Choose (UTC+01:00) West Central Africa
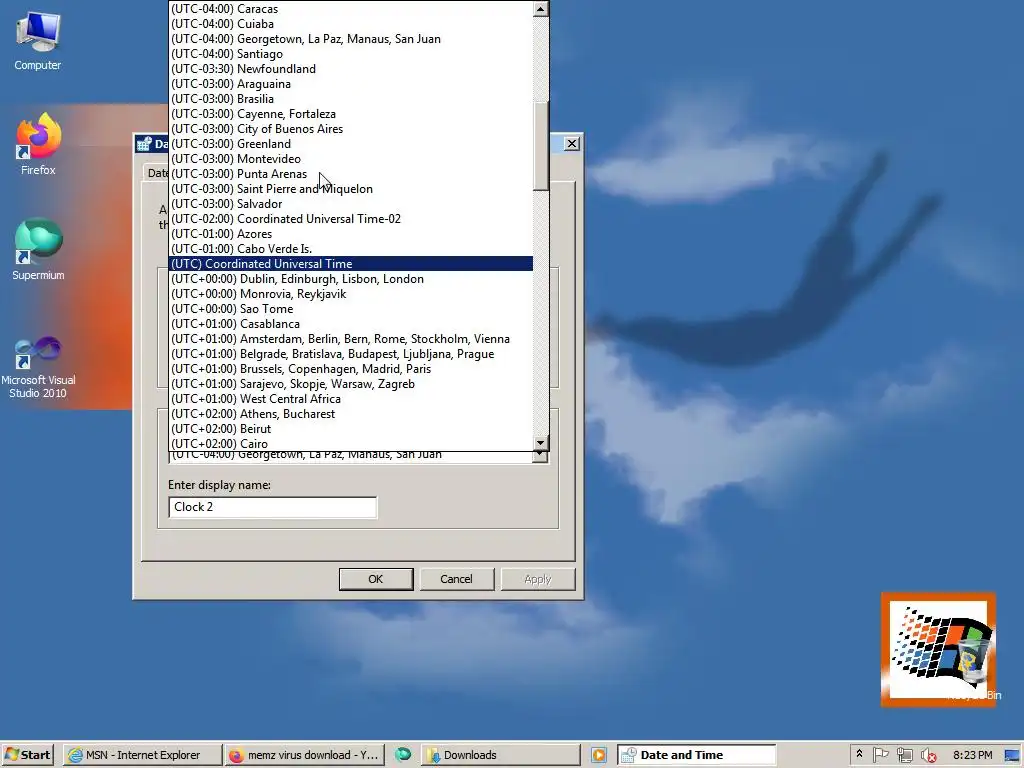This screenshot has width=1024, height=768. point(351,400)
